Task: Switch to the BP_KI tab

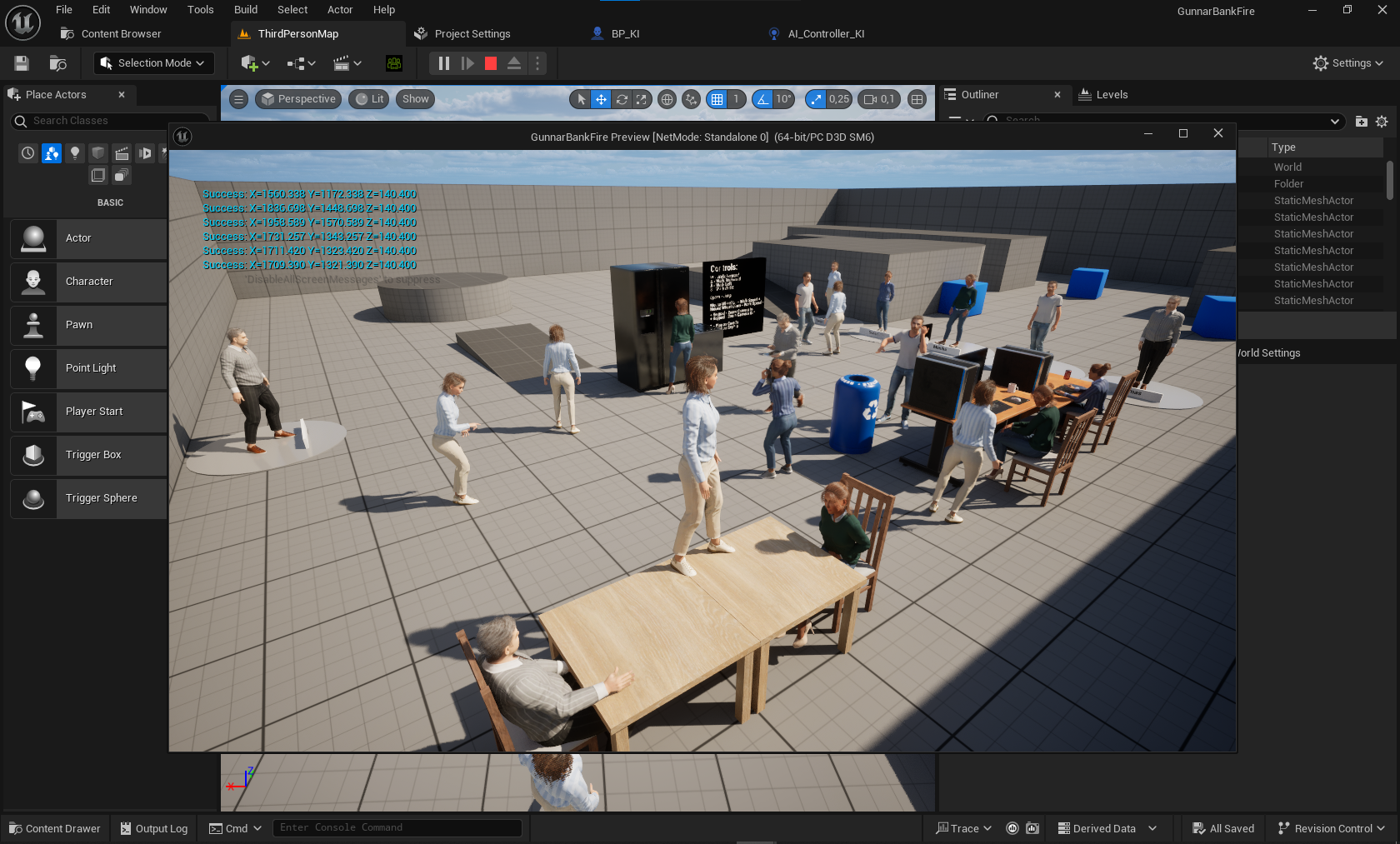Action: point(625,34)
